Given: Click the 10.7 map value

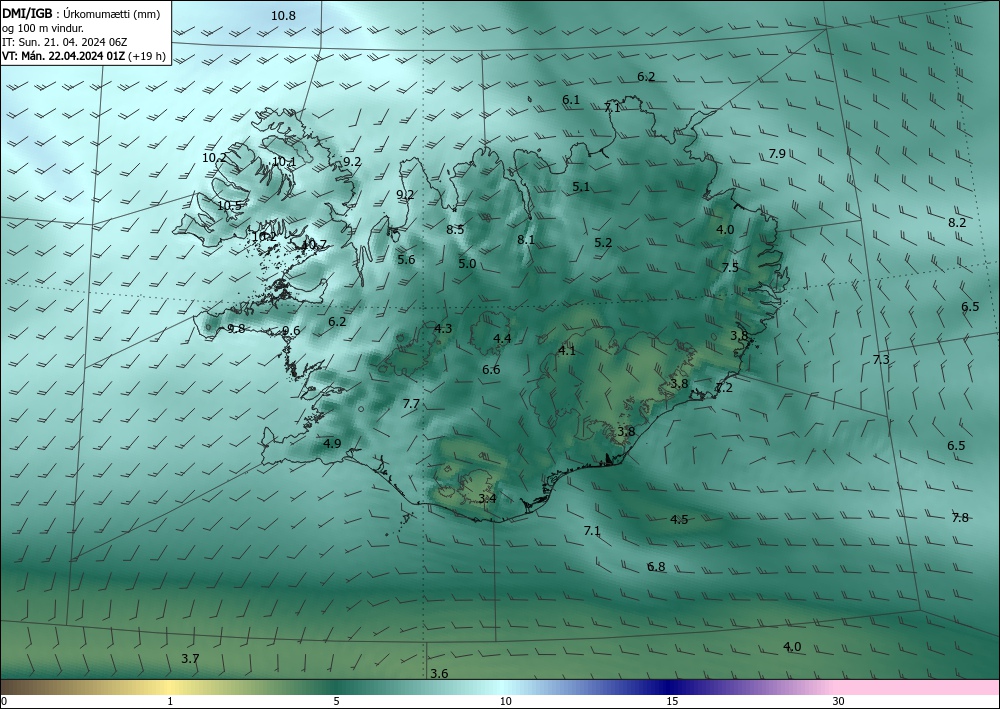Looking at the screenshot, I should pos(314,244).
